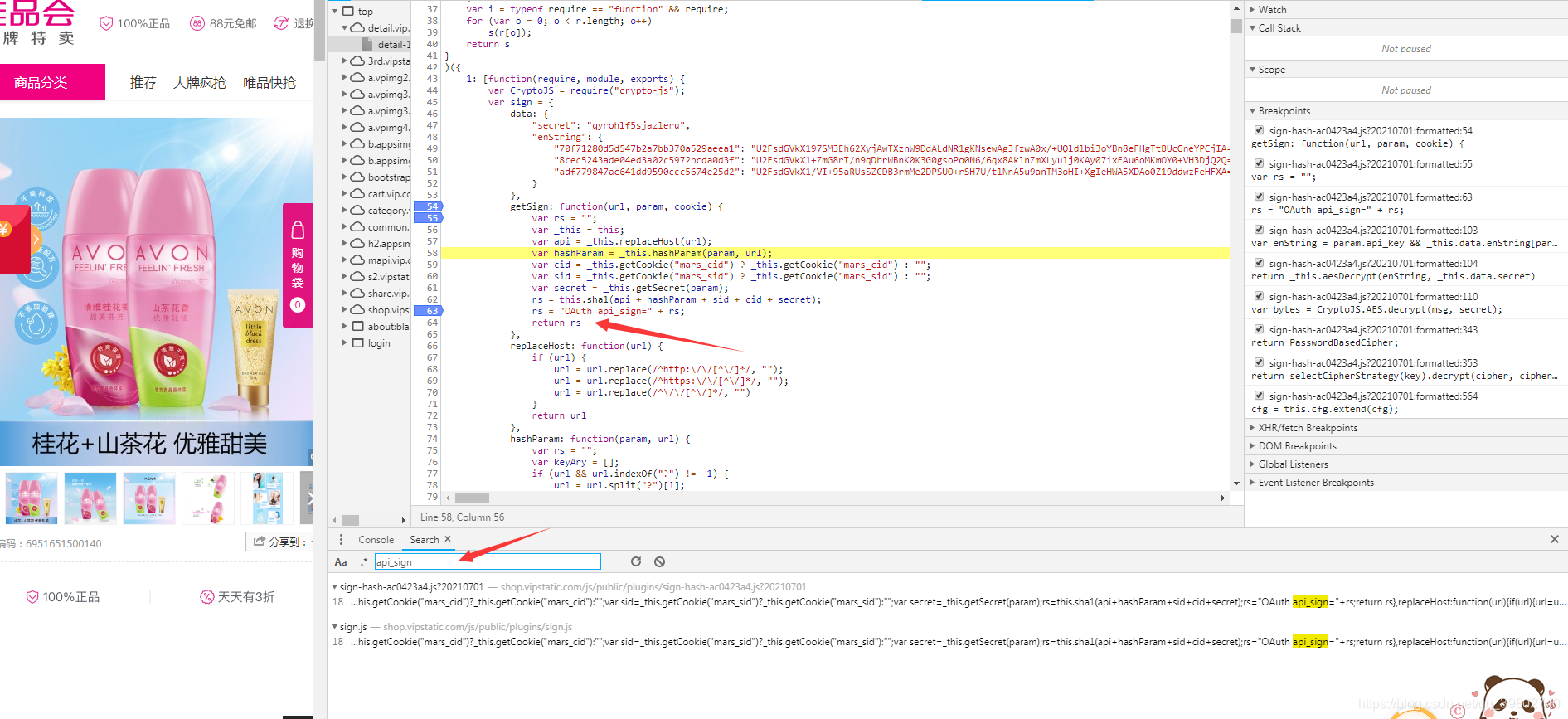The width and height of the screenshot is (1568, 719).
Task: Disable the breakpoint at formatted:104
Action: 1260,263
